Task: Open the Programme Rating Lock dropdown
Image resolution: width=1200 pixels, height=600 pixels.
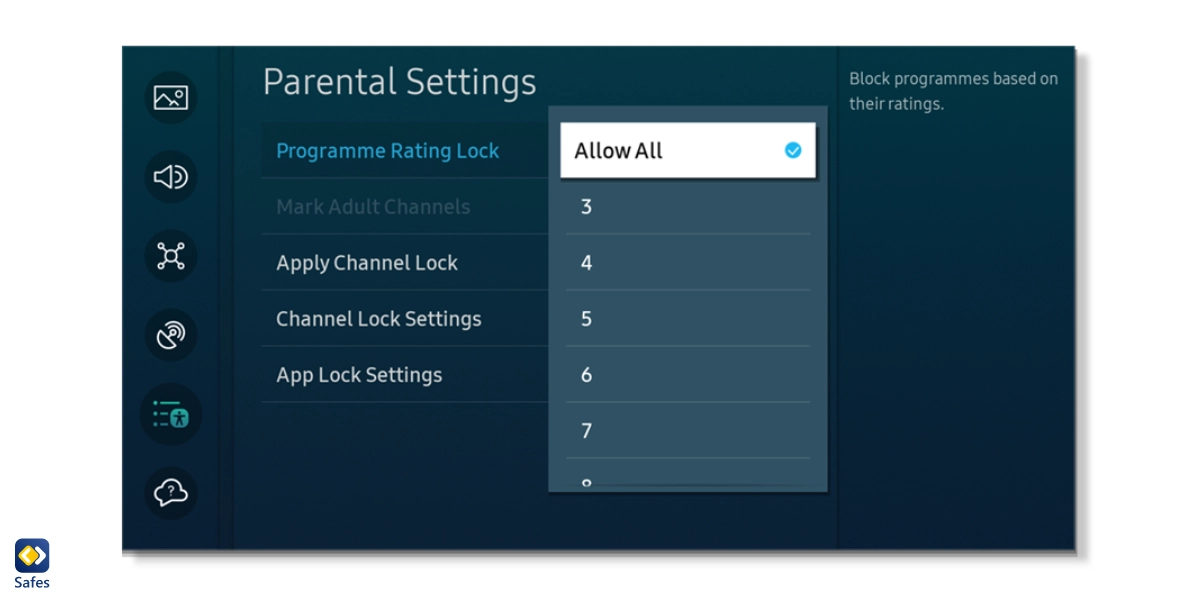Action: click(388, 150)
